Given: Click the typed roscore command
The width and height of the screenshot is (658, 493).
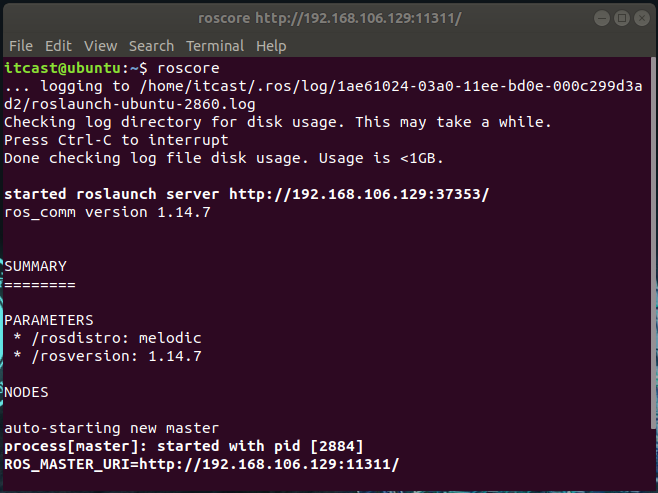Looking at the screenshot, I should (188, 68).
